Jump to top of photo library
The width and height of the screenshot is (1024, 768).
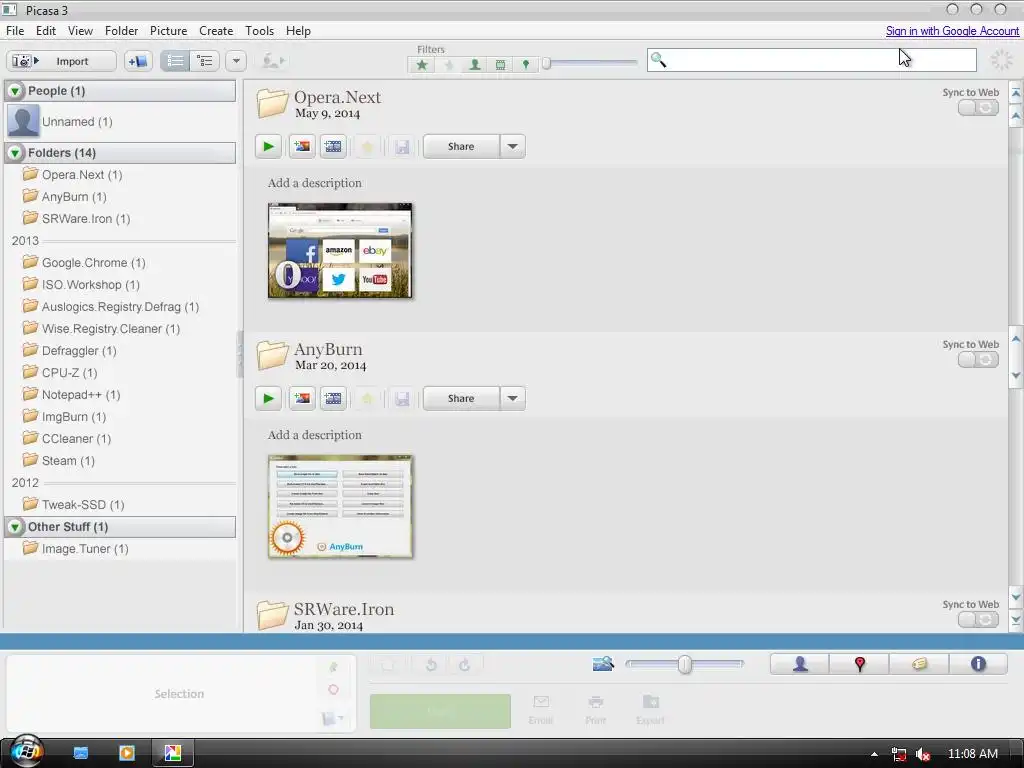(x=1016, y=93)
